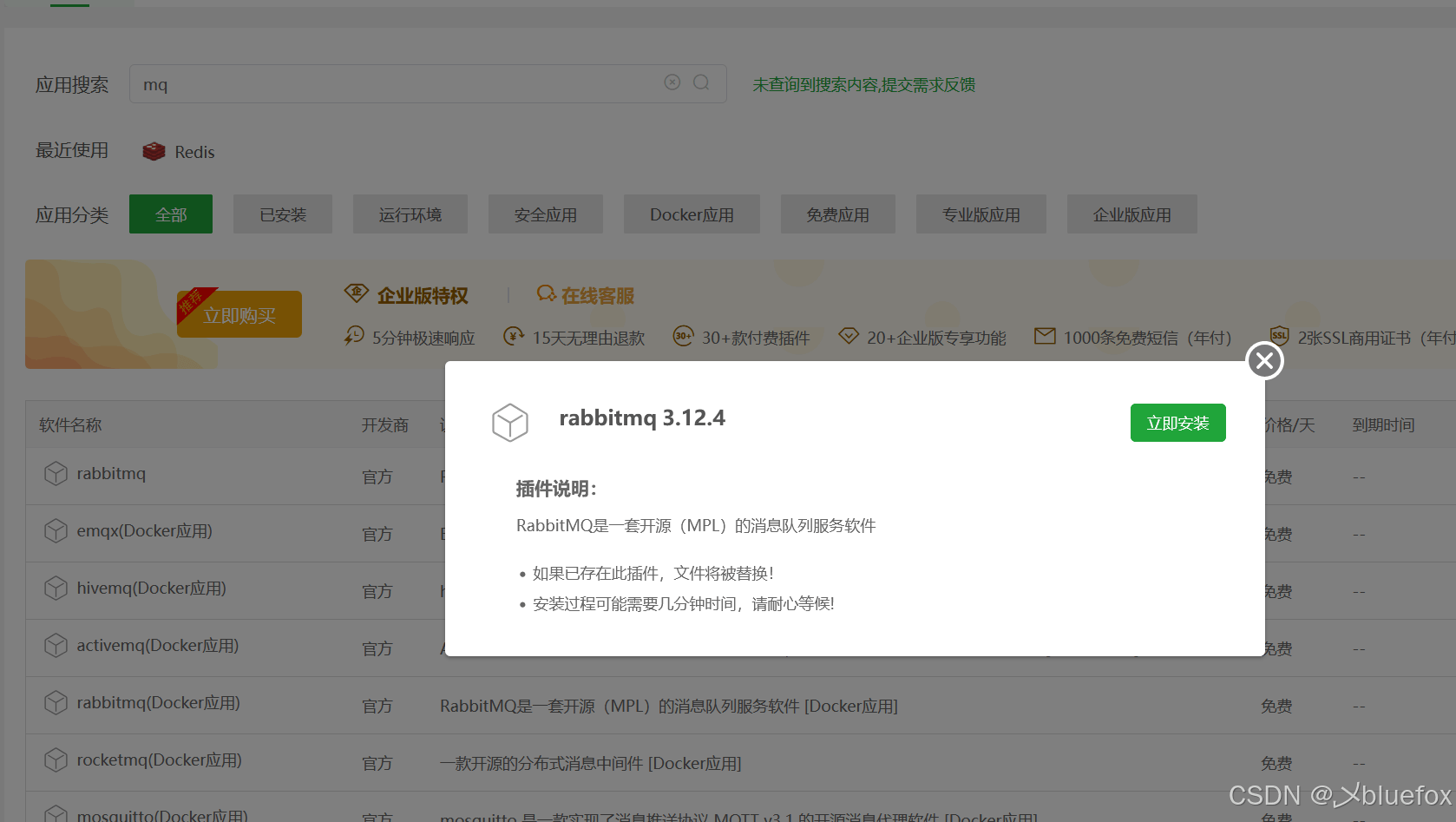
Task: Close the rabbitmq install dialog
Action: (x=1265, y=360)
